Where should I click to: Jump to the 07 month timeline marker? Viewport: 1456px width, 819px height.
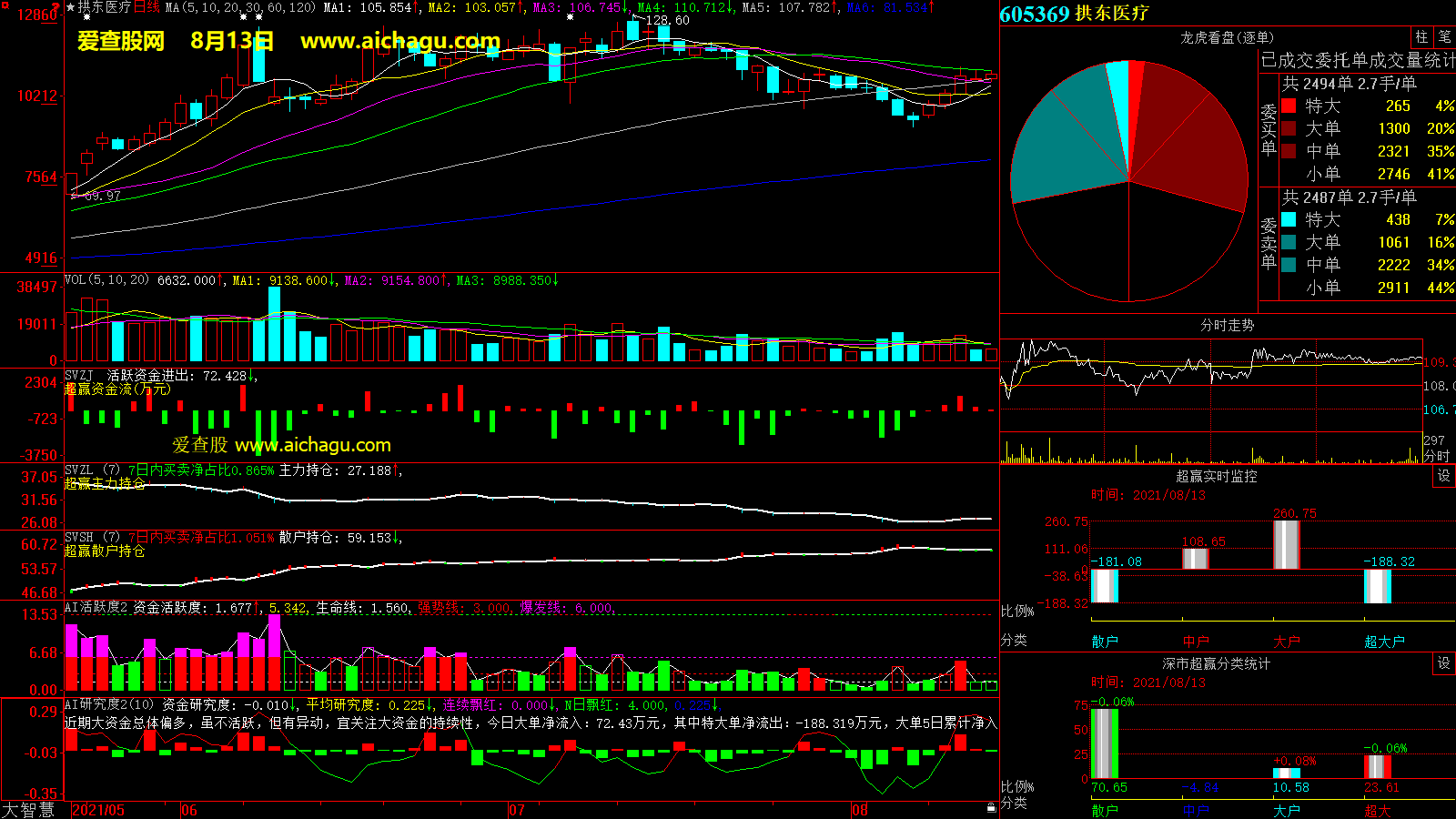coord(516,810)
